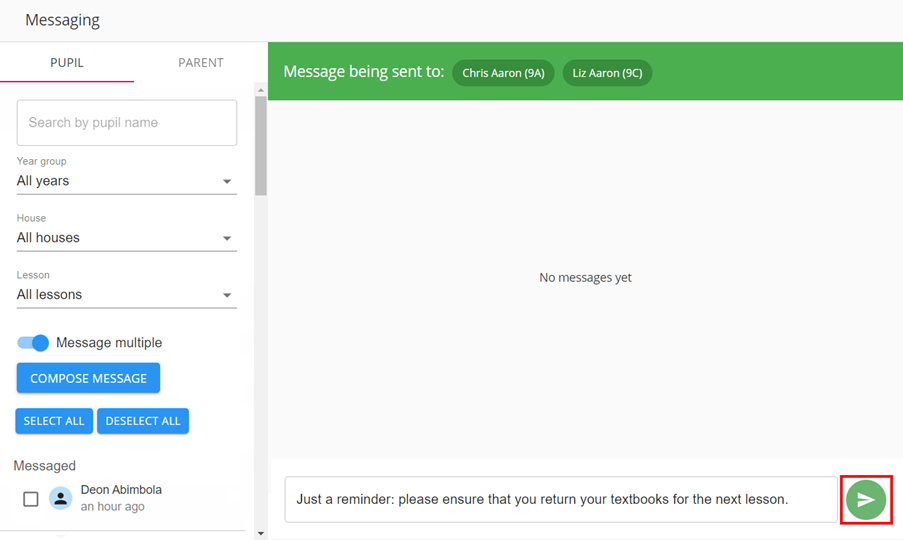This screenshot has width=903, height=540.
Task: Expand the House dropdown showing All houses
Action: click(x=127, y=238)
